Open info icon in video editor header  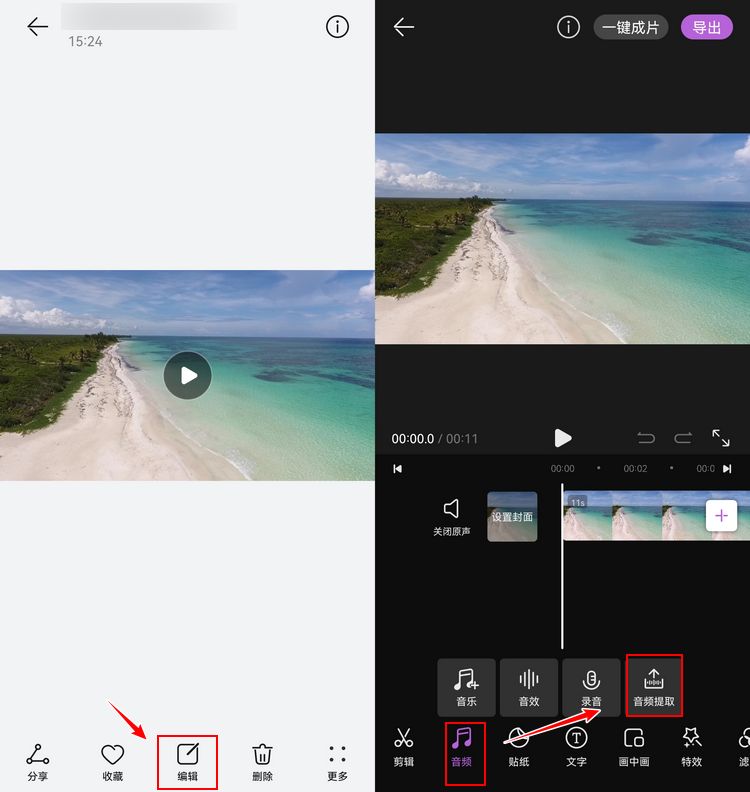[x=568, y=27]
